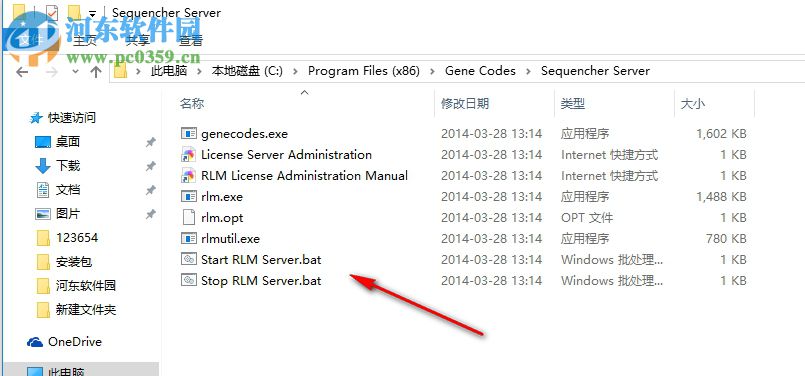This screenshot has height=376, width=805.
Task: Select the 123654 folder name in sidebar
Action: pos(77,238)
